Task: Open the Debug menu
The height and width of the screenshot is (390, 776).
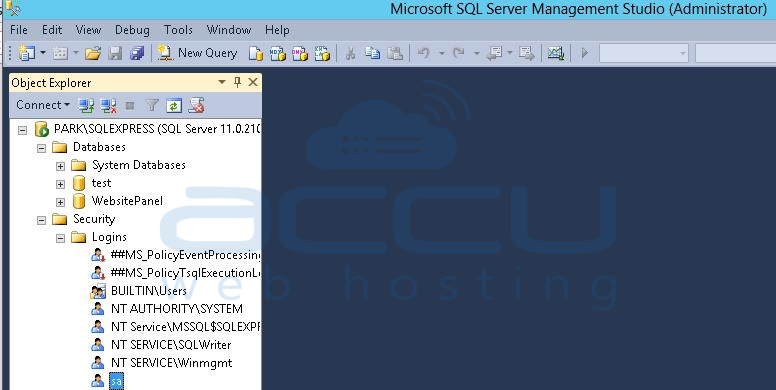Action: (132, 30)
